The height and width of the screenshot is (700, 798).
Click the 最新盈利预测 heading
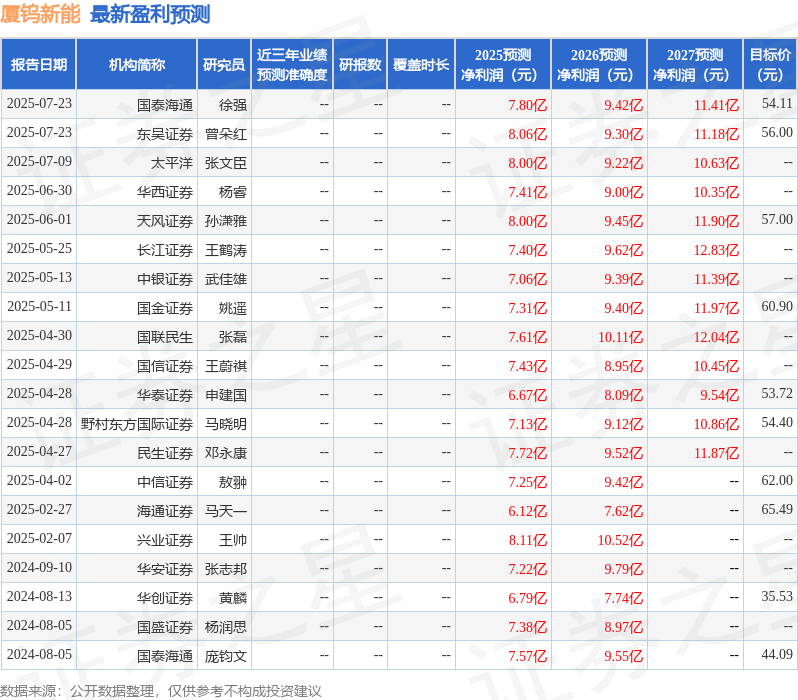coord(150,14)
